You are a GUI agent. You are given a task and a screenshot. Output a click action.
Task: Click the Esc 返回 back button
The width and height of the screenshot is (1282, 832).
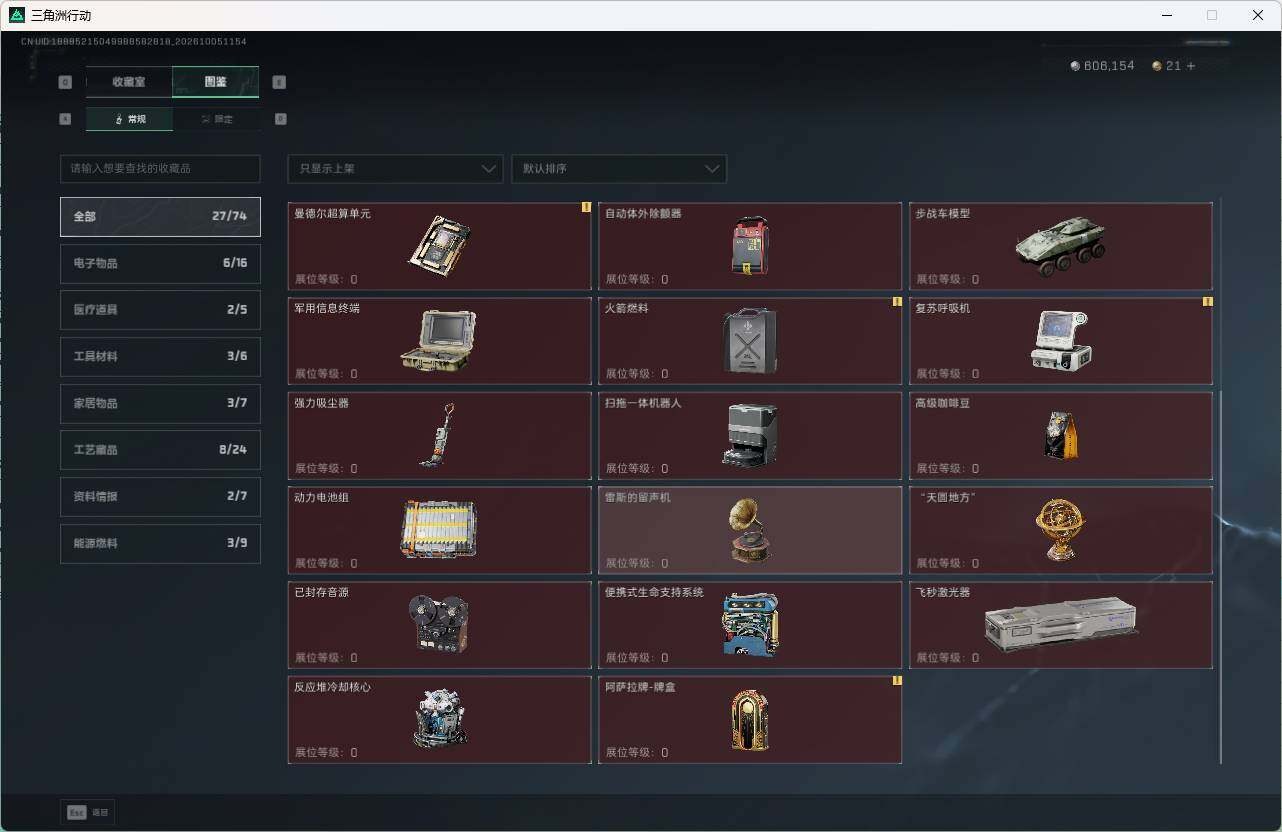(x=87, y=813)
